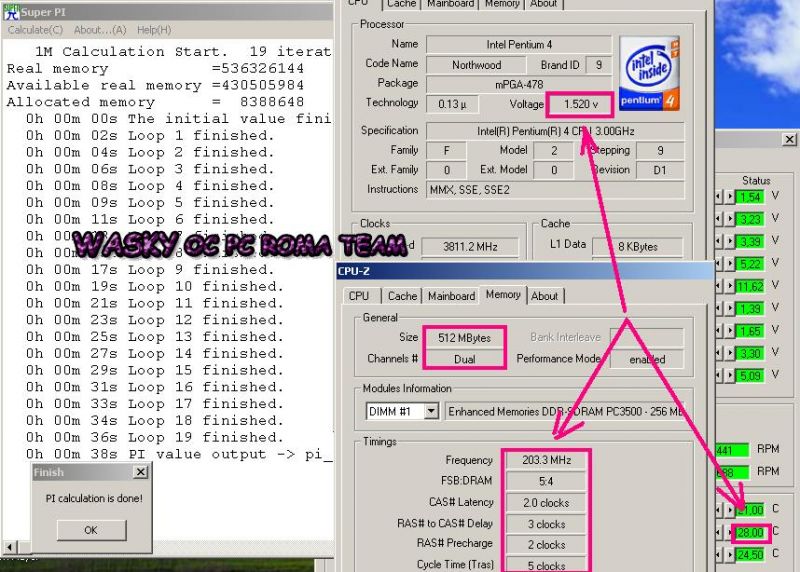This screenshot has height=572, width=800.
Task: Click OK in the Finish dialog
Action: click(91, 530)
